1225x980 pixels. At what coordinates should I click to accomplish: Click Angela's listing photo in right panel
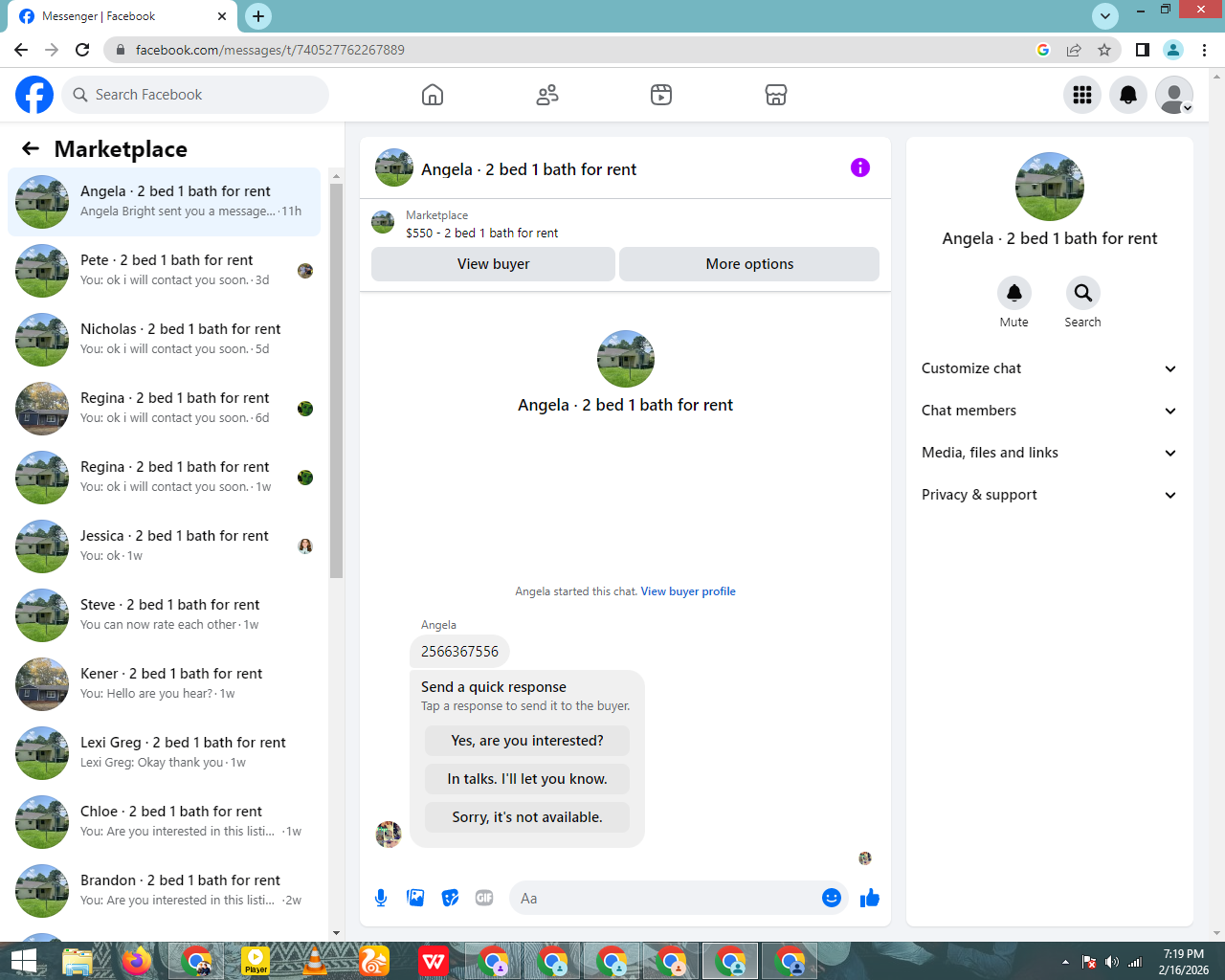[x=1050, y=187]
